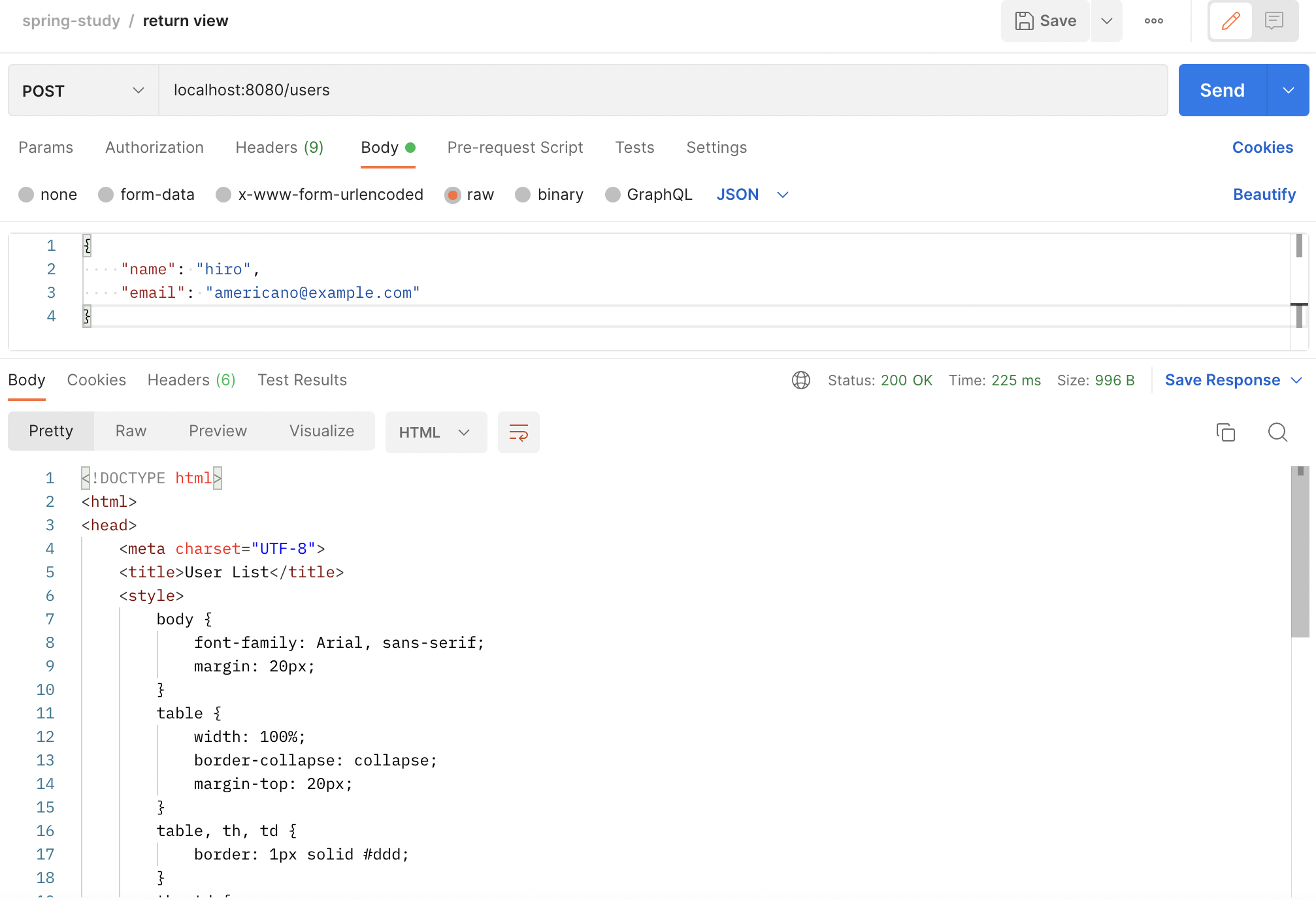
Task: Open the comments panel icon
Action: tap(1274, 21)
